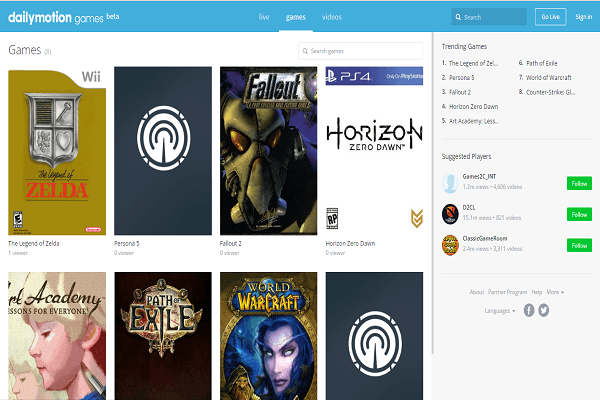This screenshot has height=400, width=600.
Task: Select Counter-Strike: Gl.. in Trending Games
Action: tap(550, 92)
